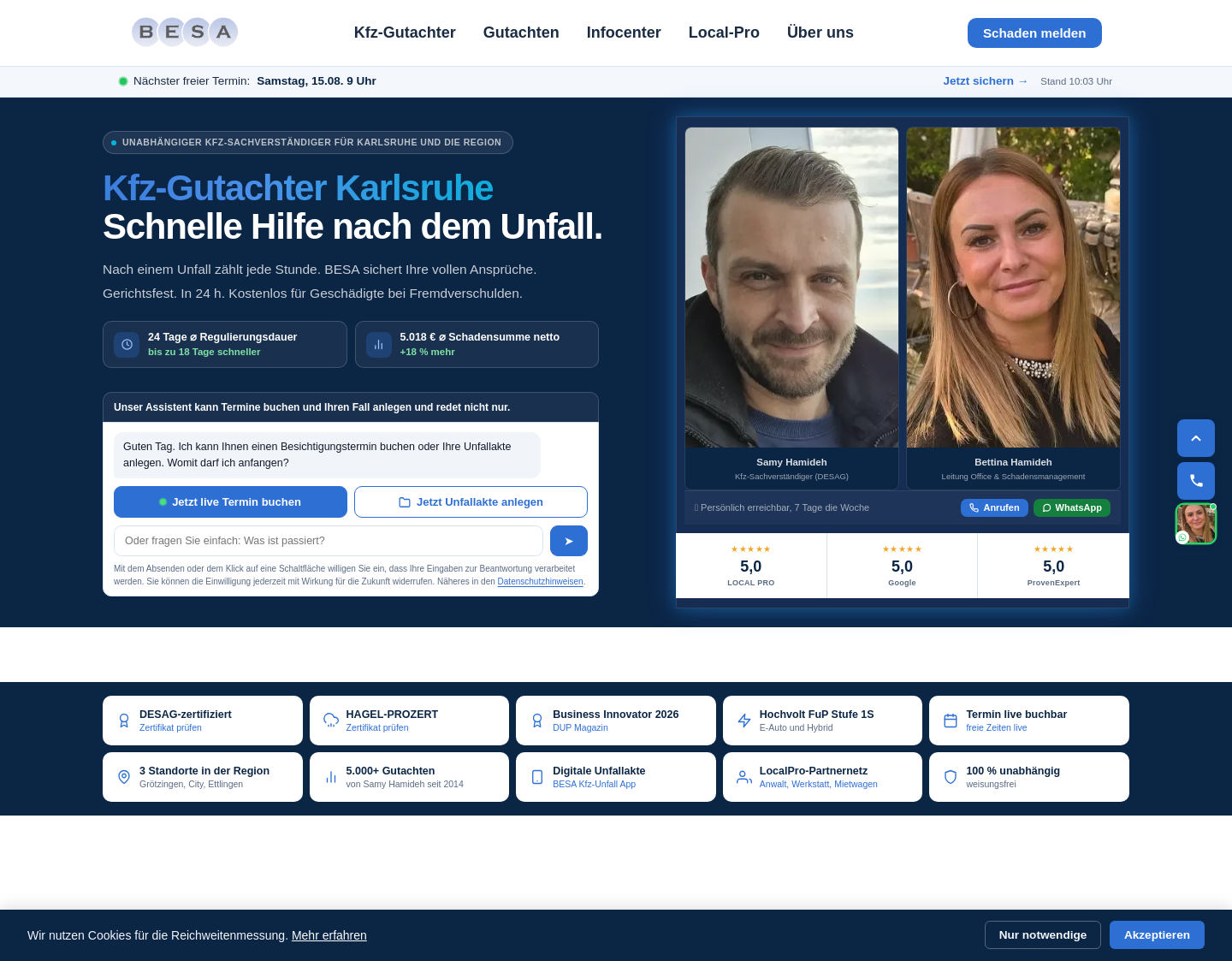Open Anwalt, Werkstatt, Mietwagen link
1232x961 pixels.
click(x=819, y=784)
